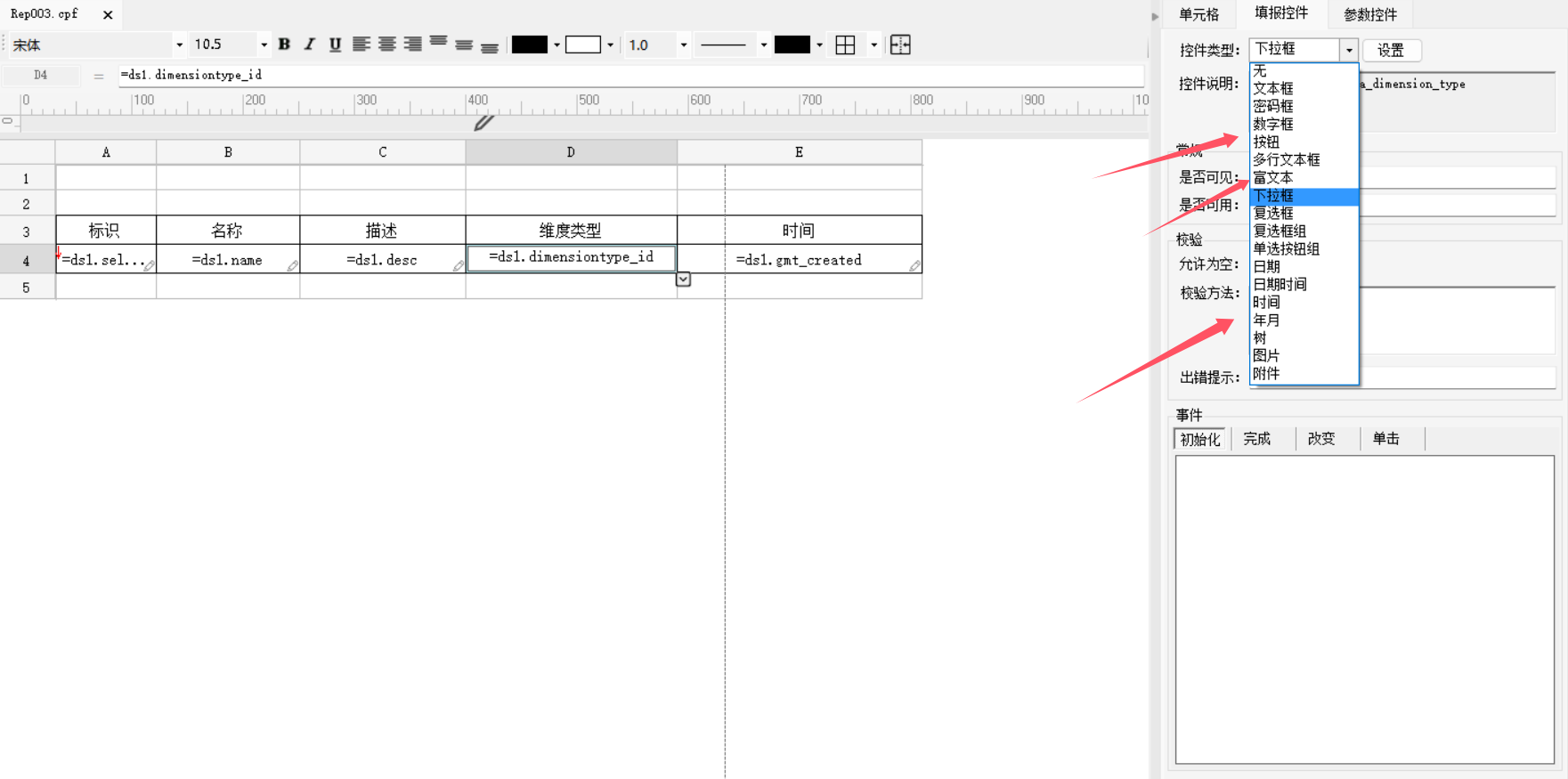The height and width of the screenshot is (779, 1568).
Task: Toggle underline formatting
Action: point(335,45)
